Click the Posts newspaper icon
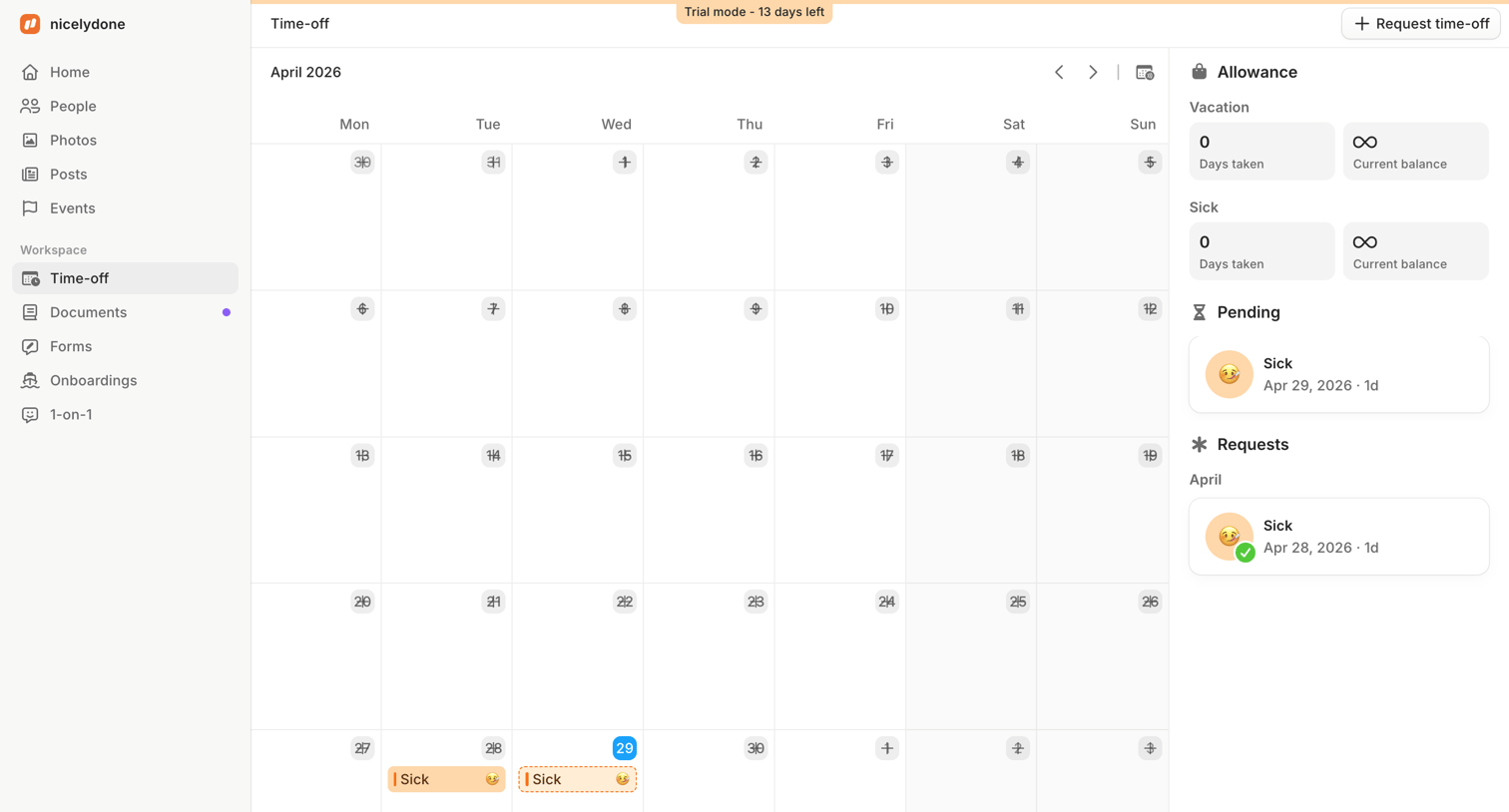 pos(30,174)
